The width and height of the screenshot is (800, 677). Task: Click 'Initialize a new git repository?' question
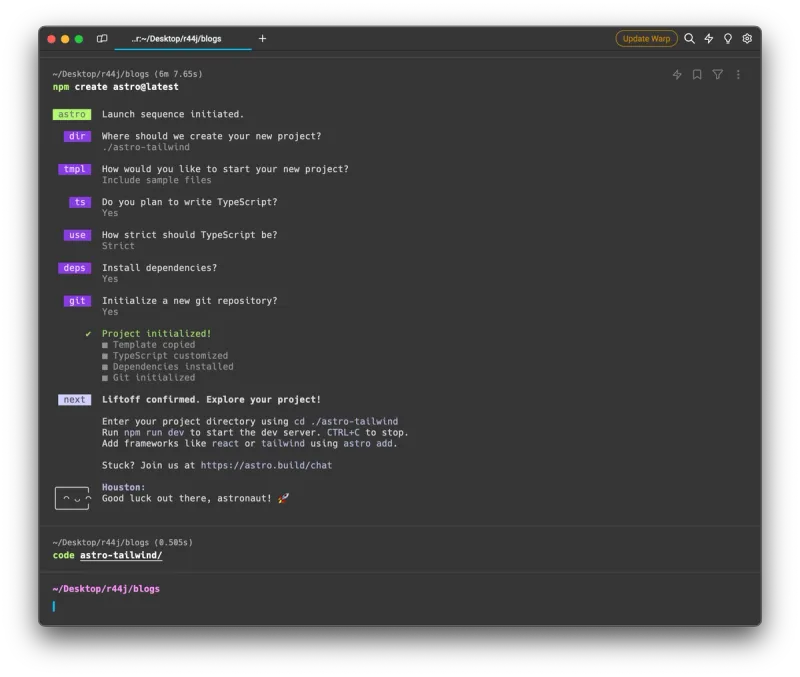[x=189, y=300]
